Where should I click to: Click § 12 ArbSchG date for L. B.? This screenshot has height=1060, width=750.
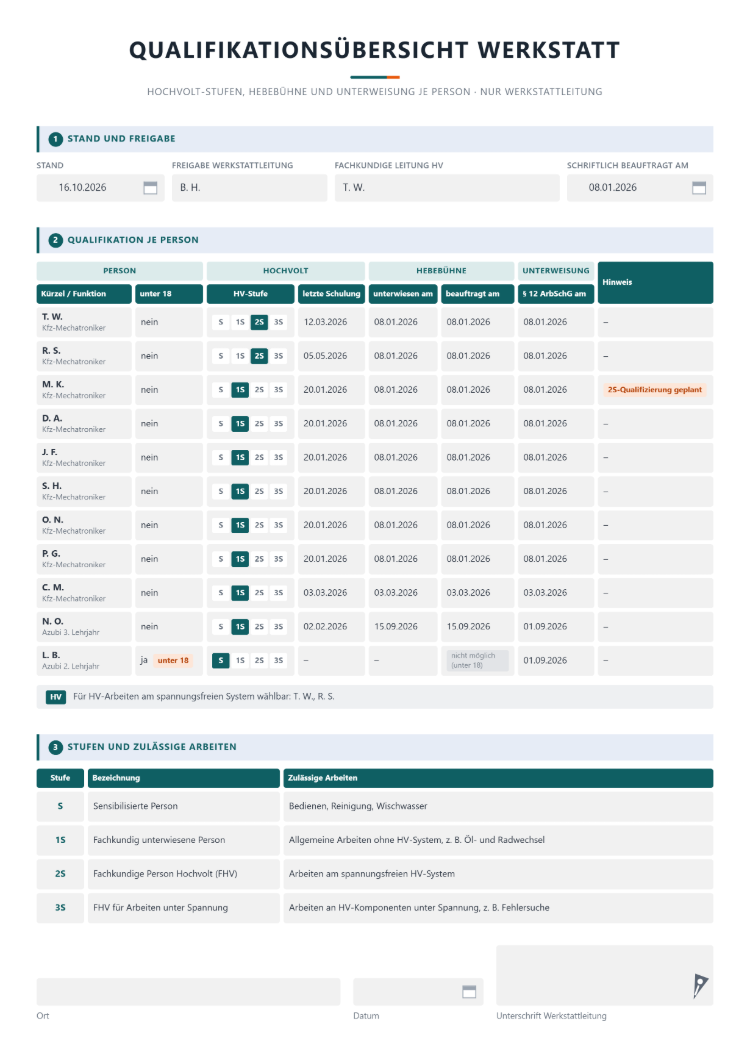[x=556, y=660]
